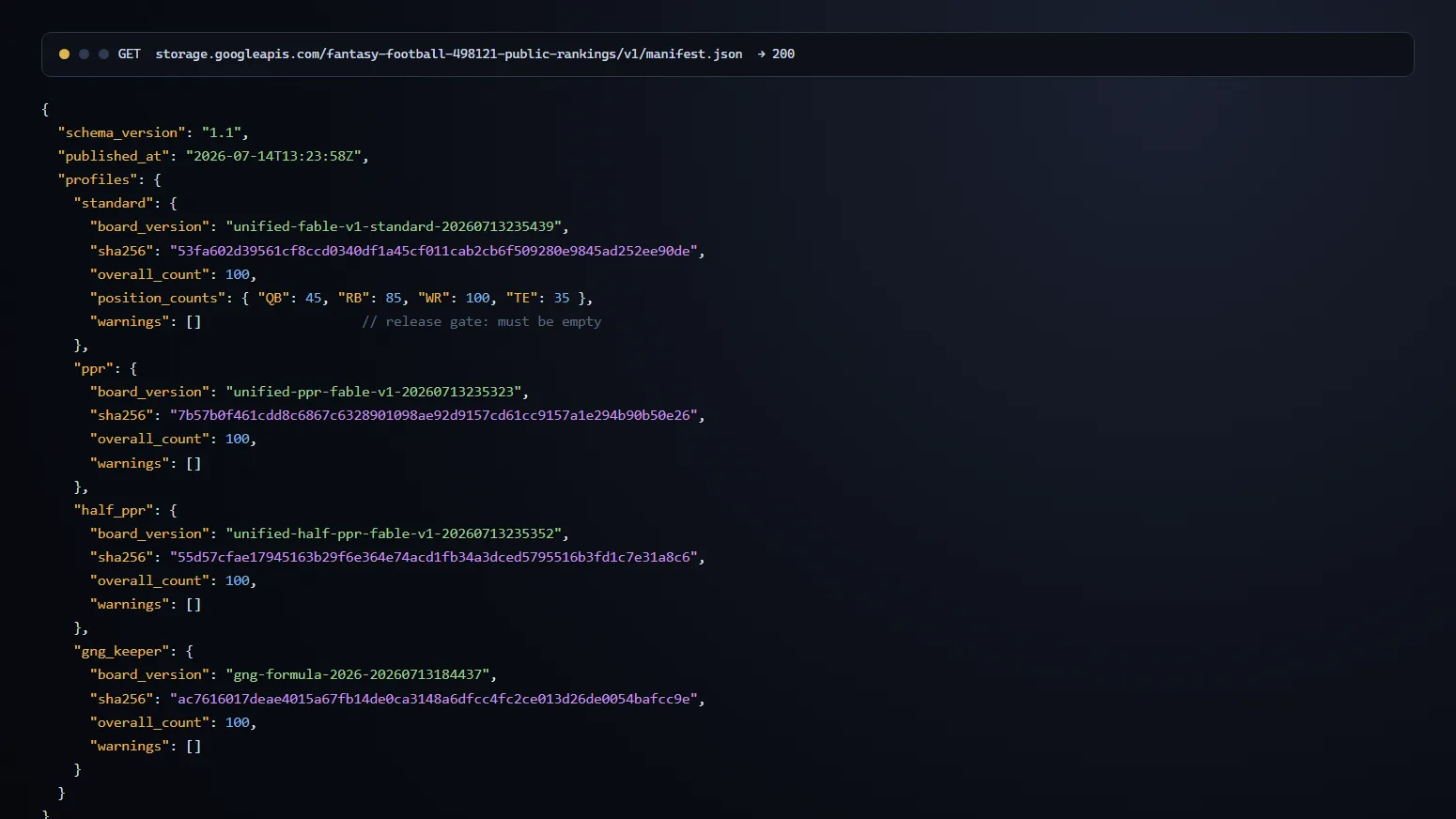Image resolution: width=1456 pixels, height=819 pixels.
Task: Click empty warnings array under gng_keeper
Action: [x=194, y=746]
